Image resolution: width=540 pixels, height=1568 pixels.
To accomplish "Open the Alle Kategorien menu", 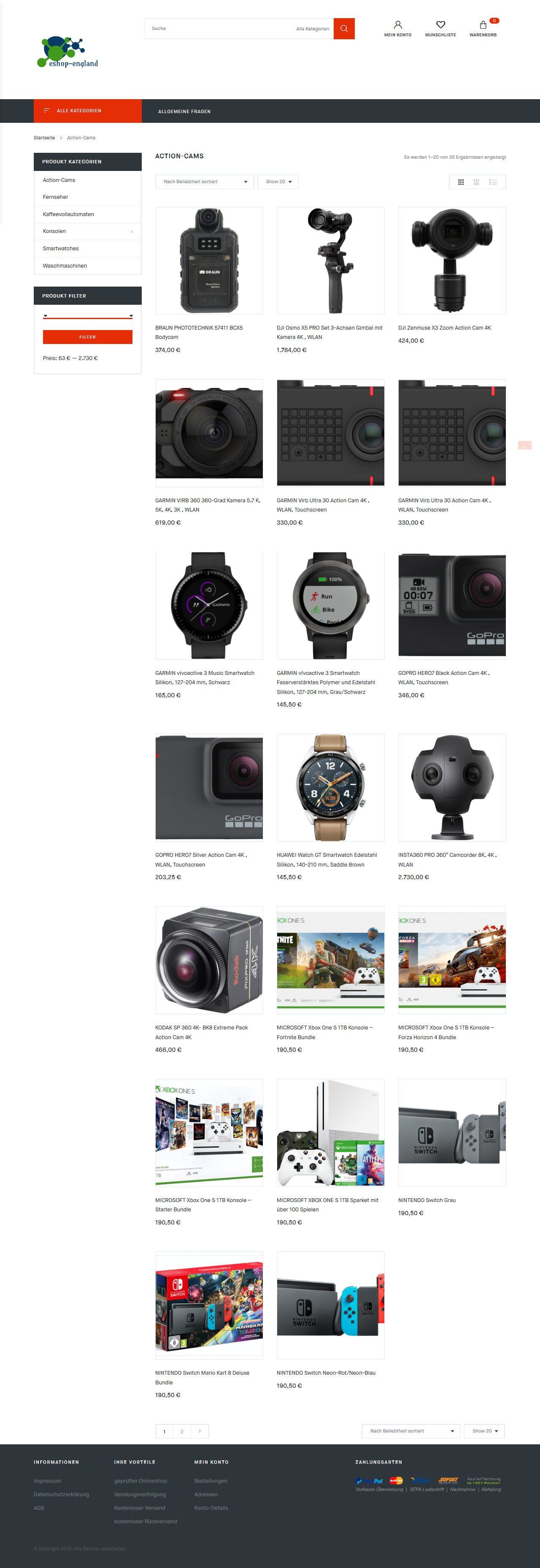I will (x=88, y=111).
